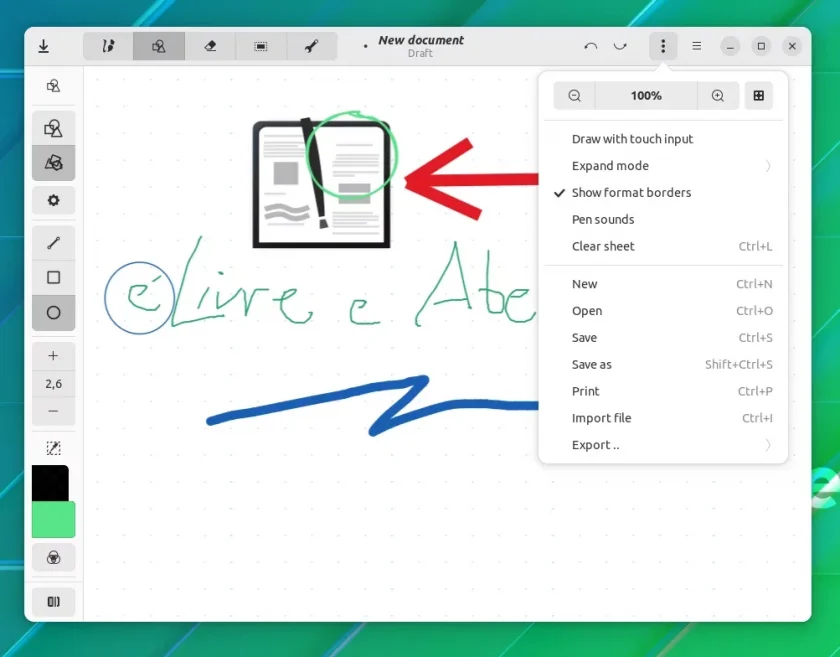840x657 pixels.
Task: Choose the Tools wrench icon
Action: tap(312, 46)
